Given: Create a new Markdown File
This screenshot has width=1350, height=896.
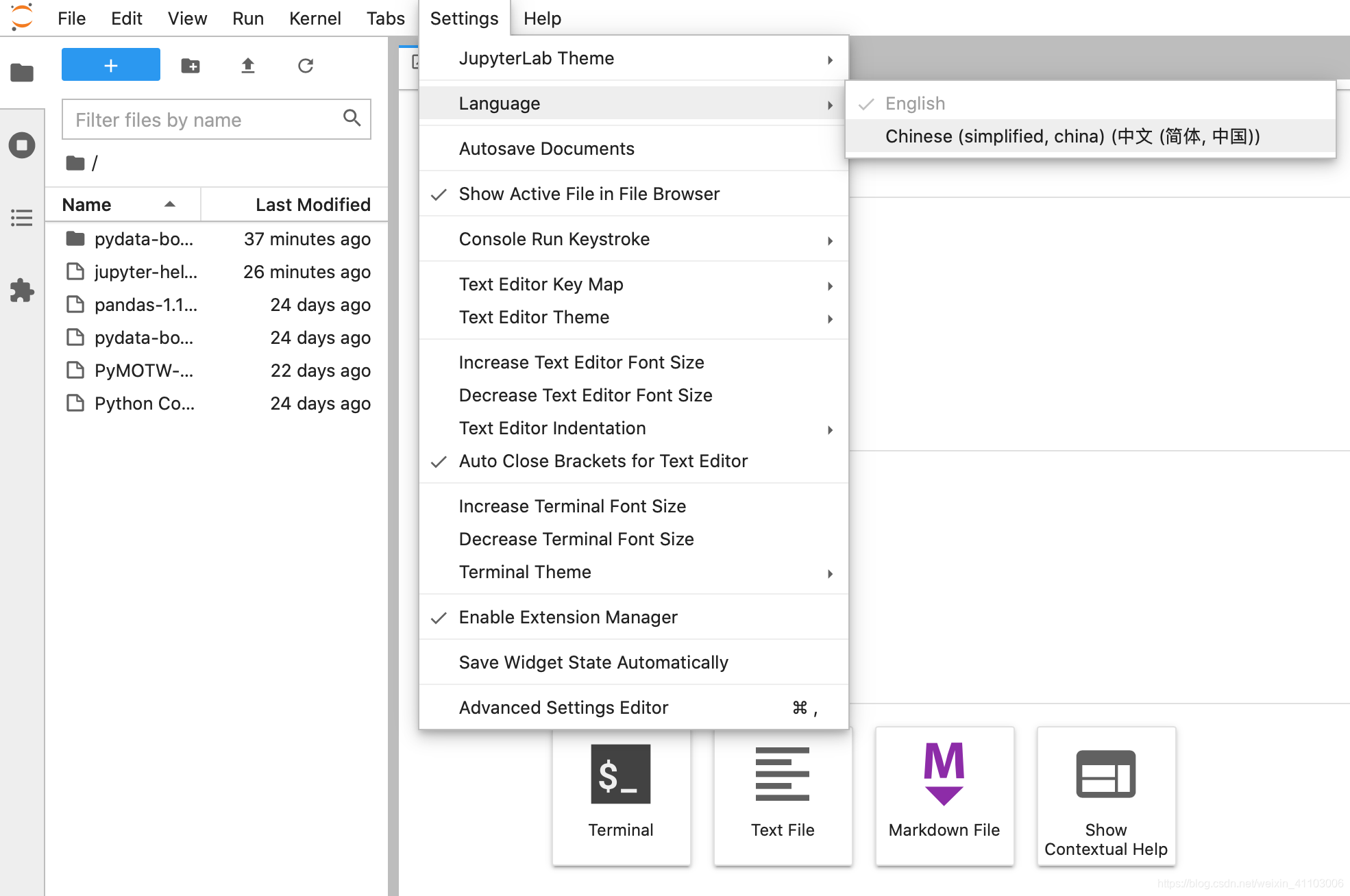Looking at the screenshot, I should coord(944,795).
